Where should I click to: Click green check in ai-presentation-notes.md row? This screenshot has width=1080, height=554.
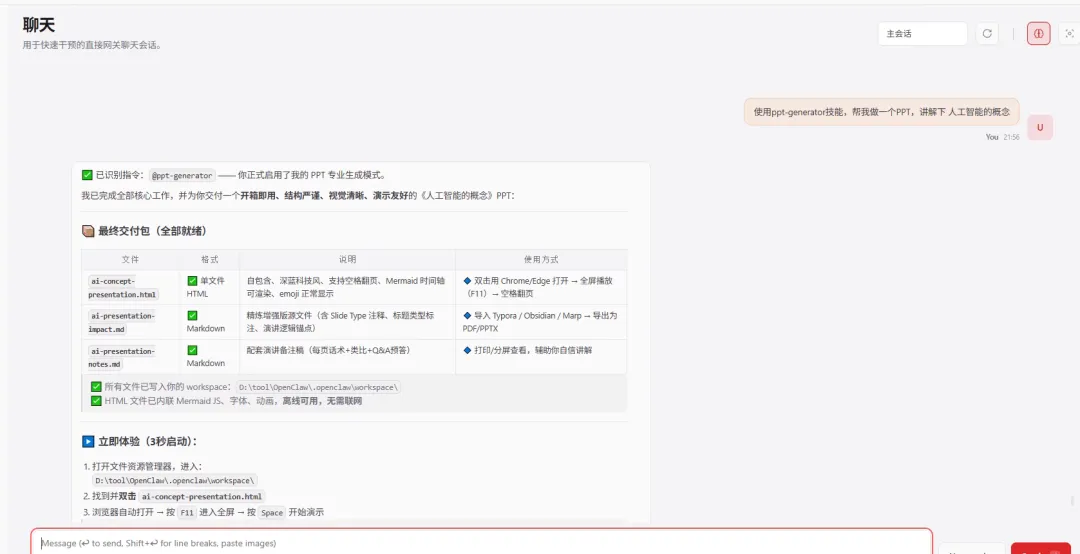[192, 350]
